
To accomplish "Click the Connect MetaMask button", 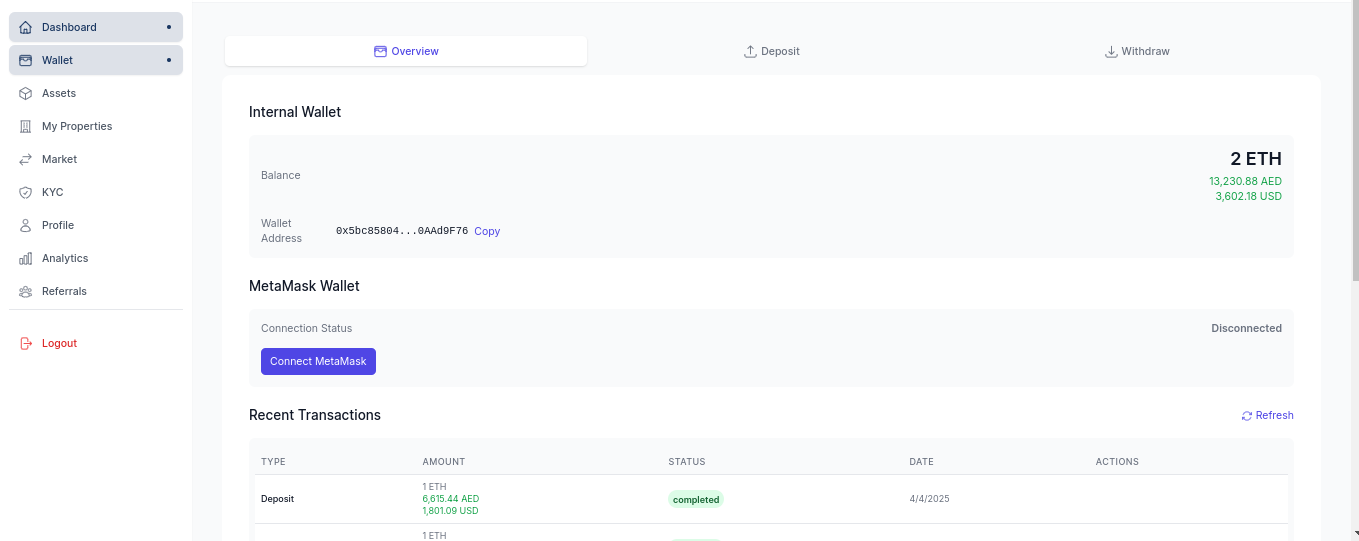I will tap(318, 361).
